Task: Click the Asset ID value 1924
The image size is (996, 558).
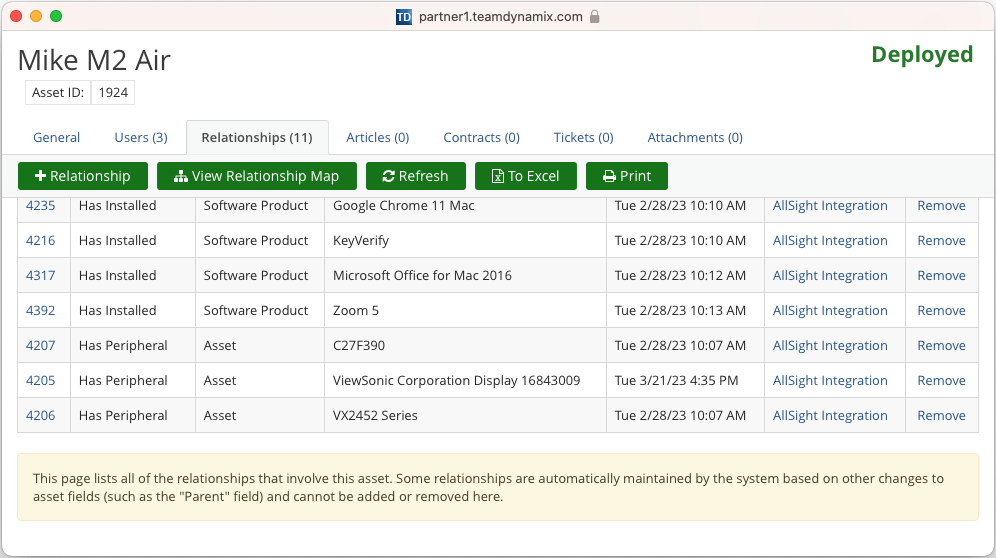Action: (113, 92)
